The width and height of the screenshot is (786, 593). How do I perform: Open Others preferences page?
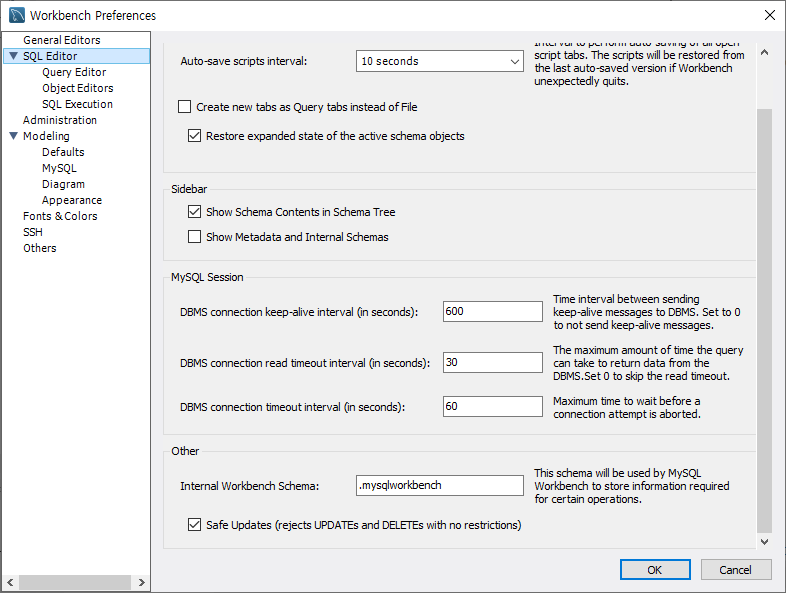point(40,249)
